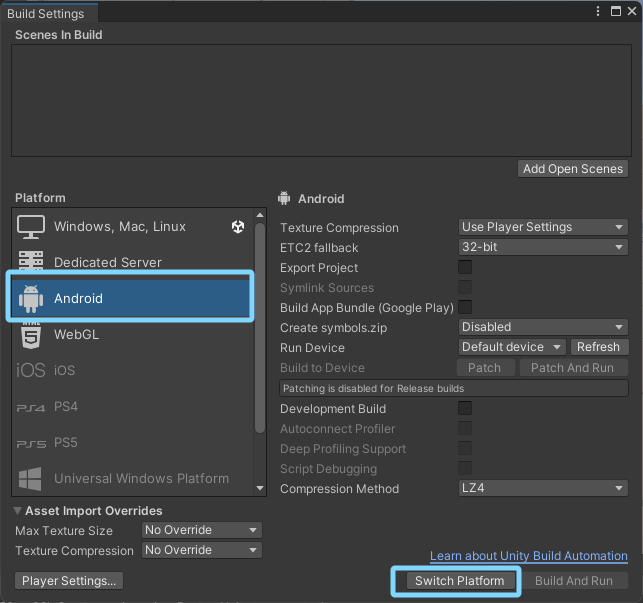Open Learn about Unity Build Automation link
The width and height of the screenshot is (643, 603).
(x=528, y=556)
